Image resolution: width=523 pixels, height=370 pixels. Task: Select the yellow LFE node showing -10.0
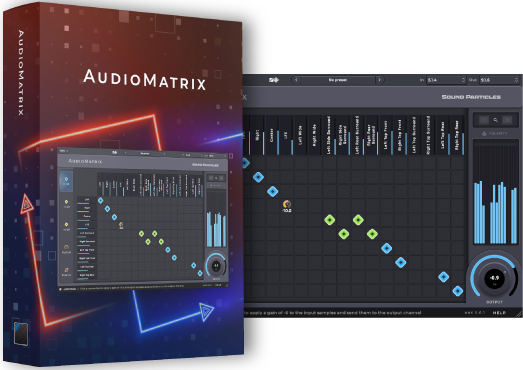[287, 206]
